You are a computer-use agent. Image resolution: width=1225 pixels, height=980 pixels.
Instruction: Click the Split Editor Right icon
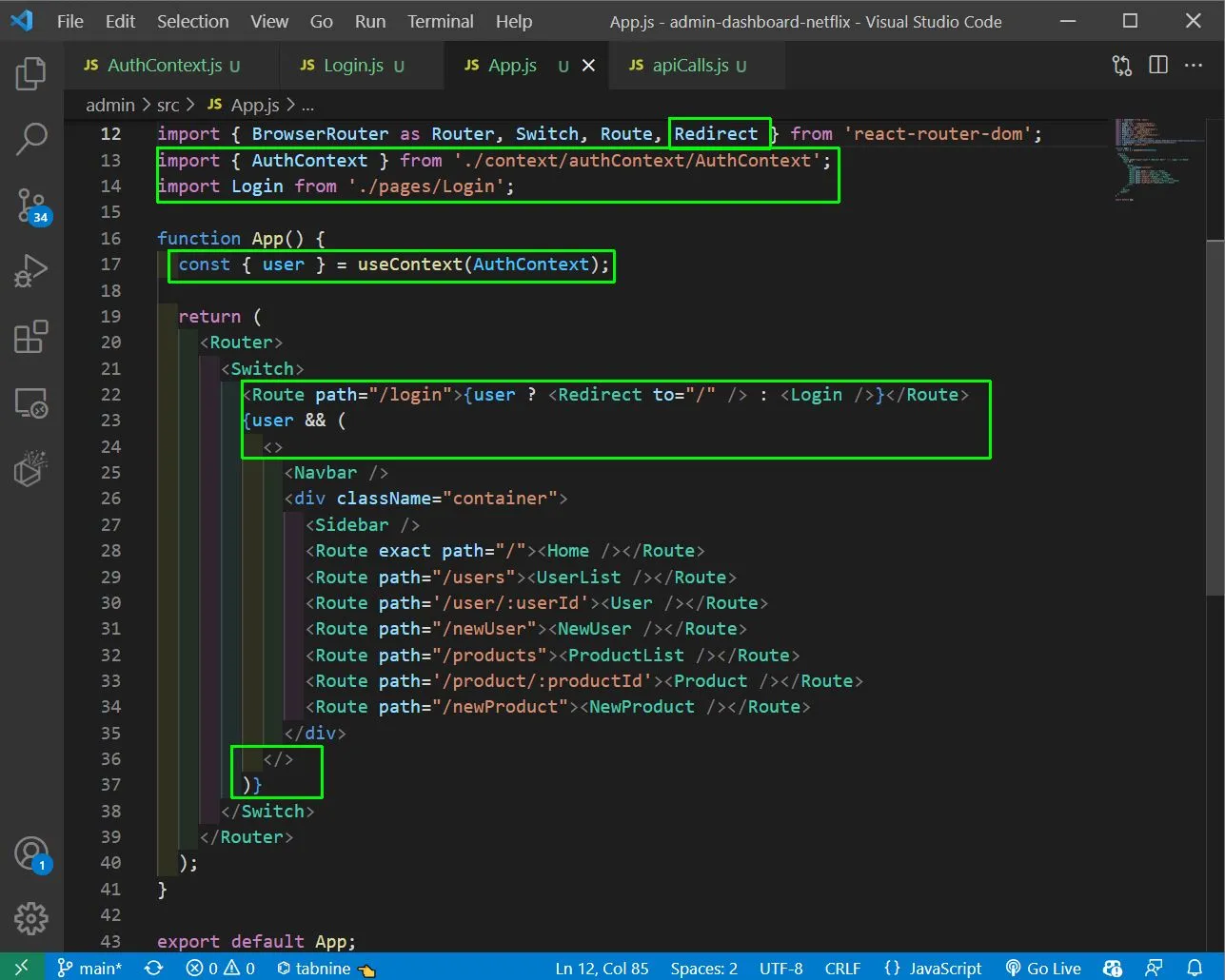point(1158,66)
